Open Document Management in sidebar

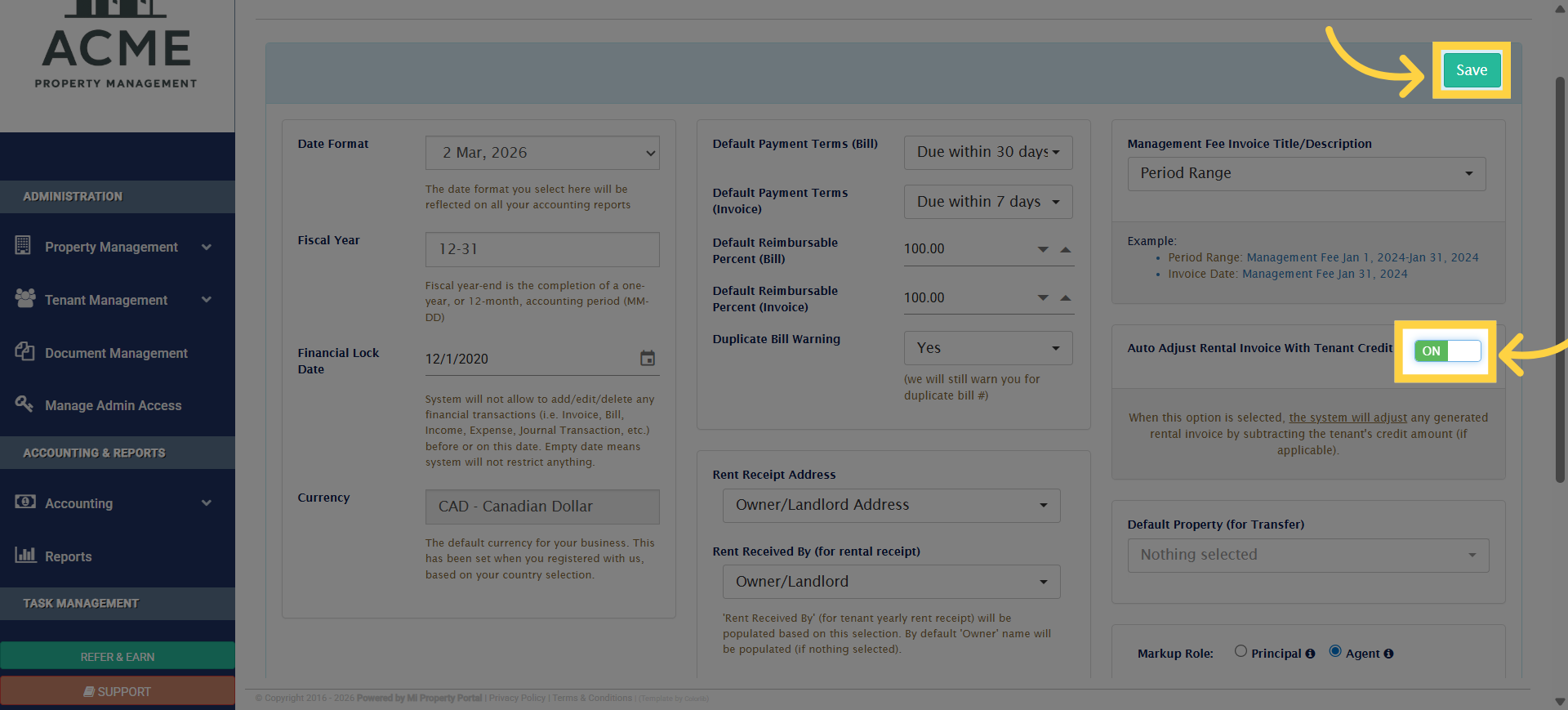coord(118,353)
